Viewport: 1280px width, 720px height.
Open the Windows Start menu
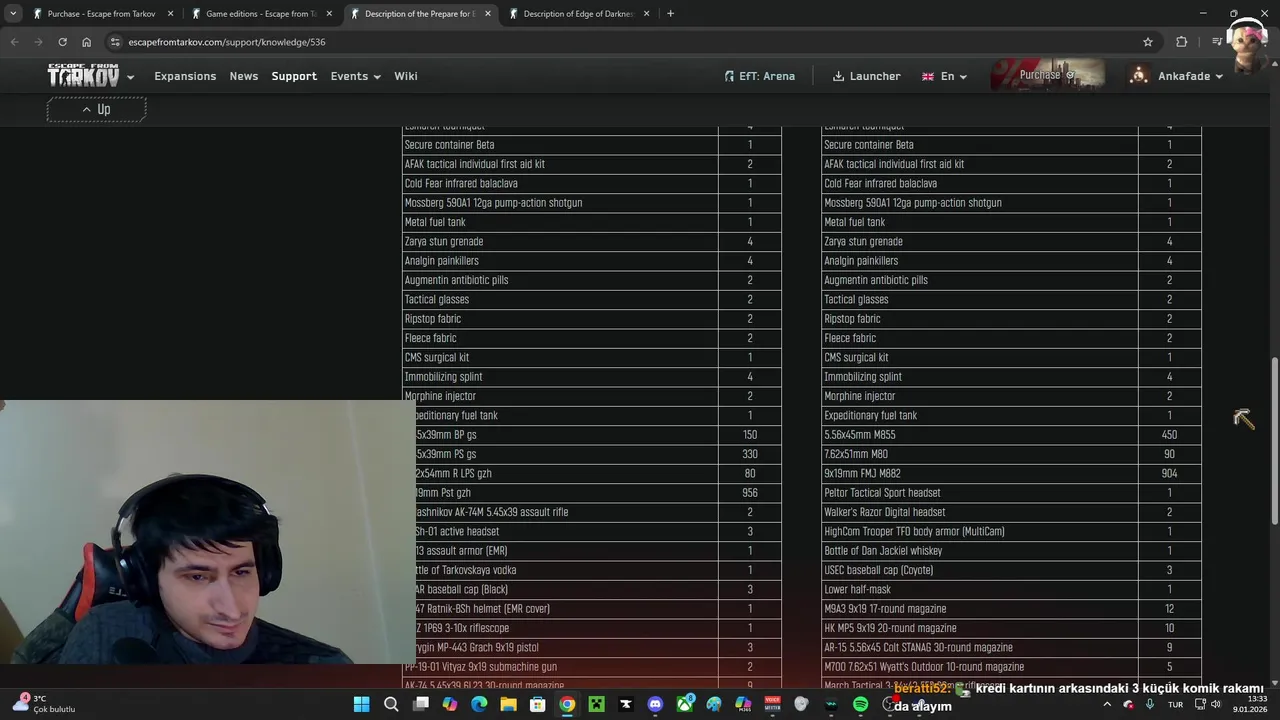click(x=362, y=704)
